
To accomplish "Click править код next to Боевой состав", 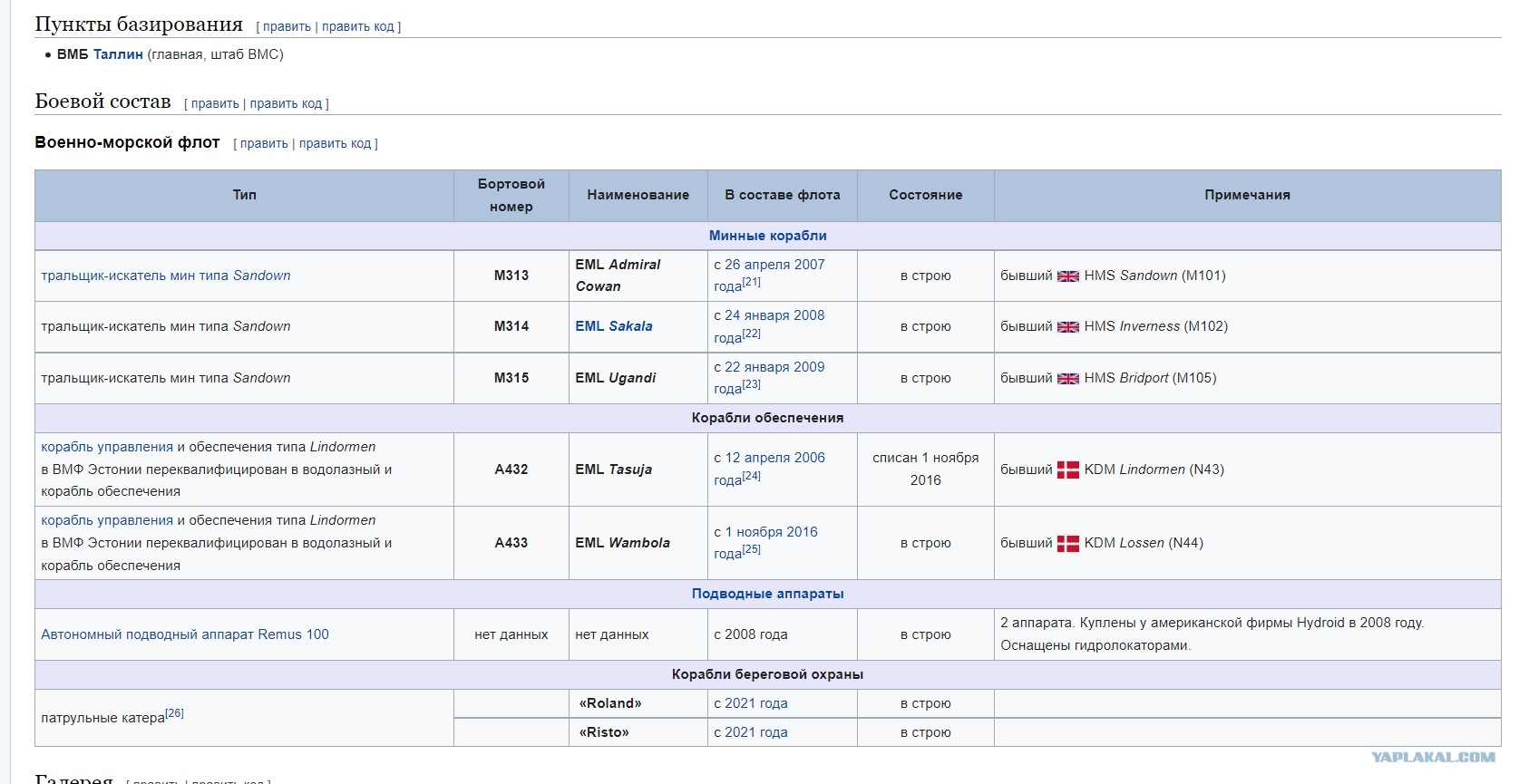I will [286, 104].
